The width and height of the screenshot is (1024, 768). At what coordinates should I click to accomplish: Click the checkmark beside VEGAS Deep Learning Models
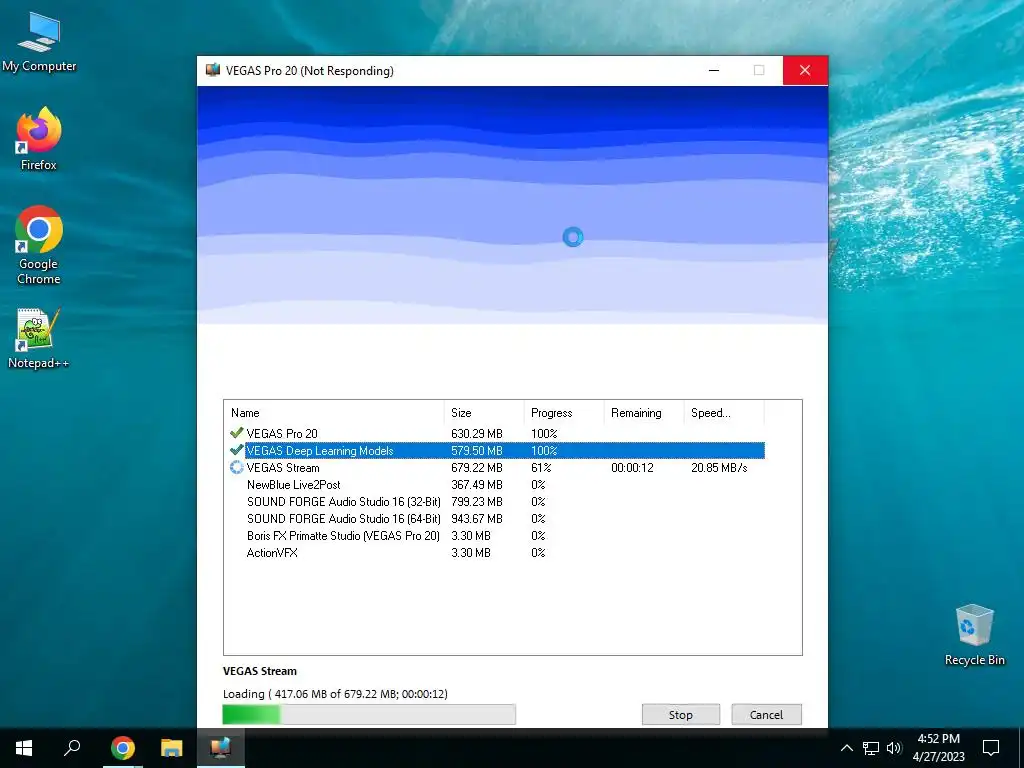click(236, 450)
